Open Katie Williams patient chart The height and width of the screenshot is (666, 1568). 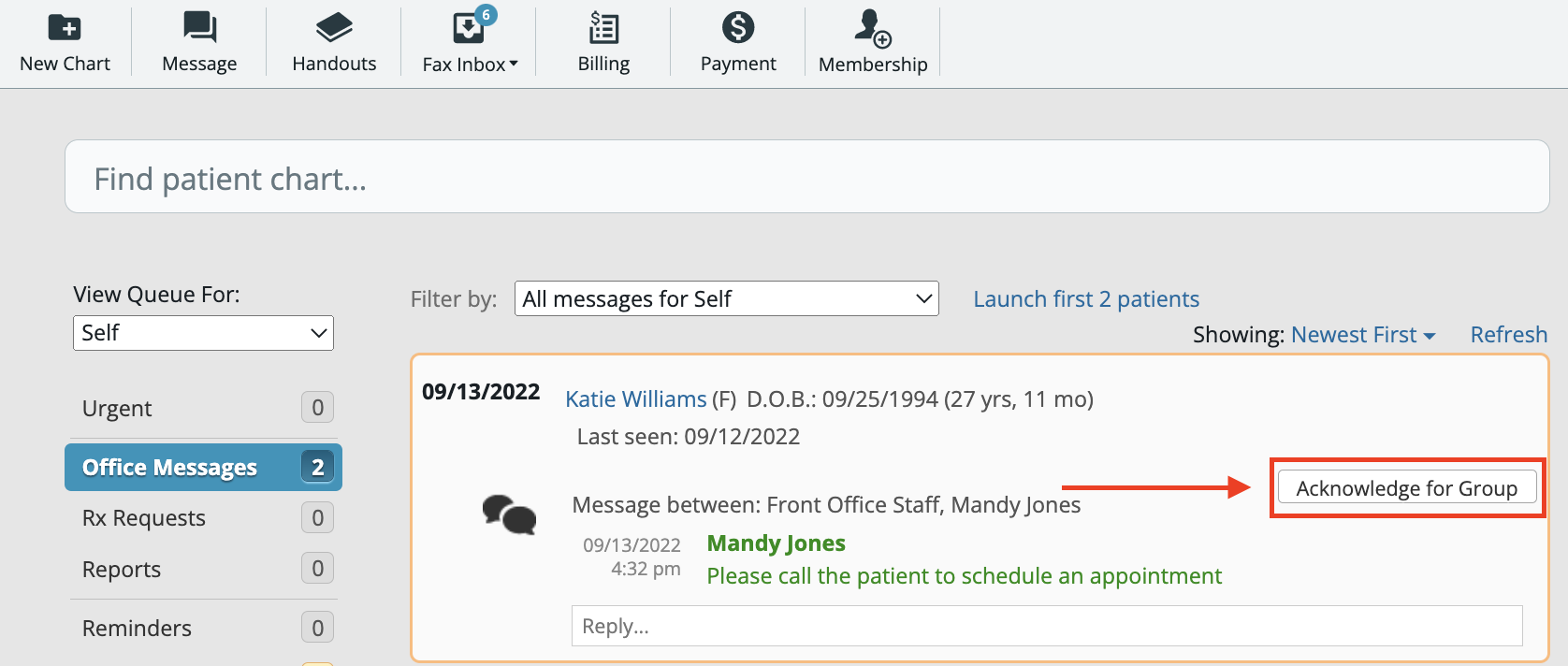tap(635, 398)
